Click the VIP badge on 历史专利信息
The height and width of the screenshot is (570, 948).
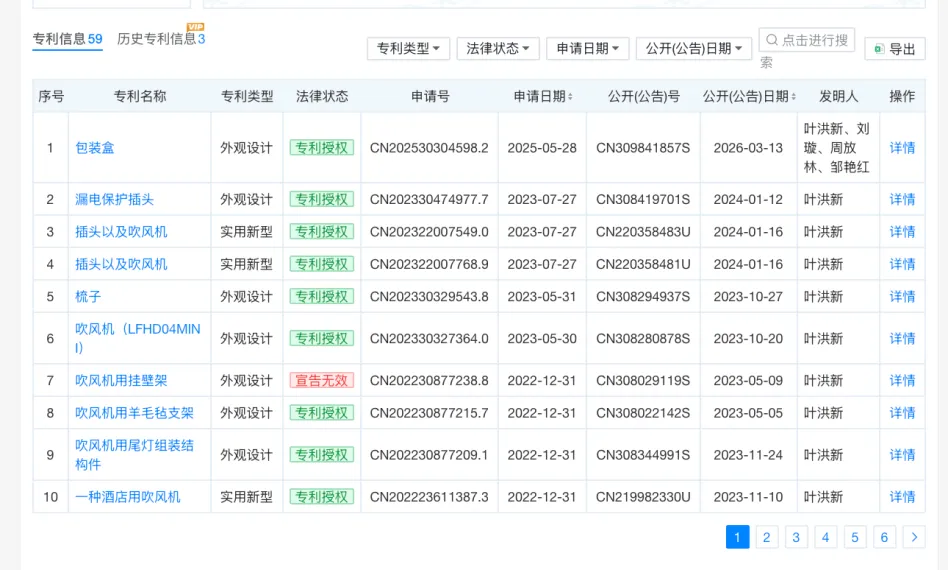pos(195,27)
